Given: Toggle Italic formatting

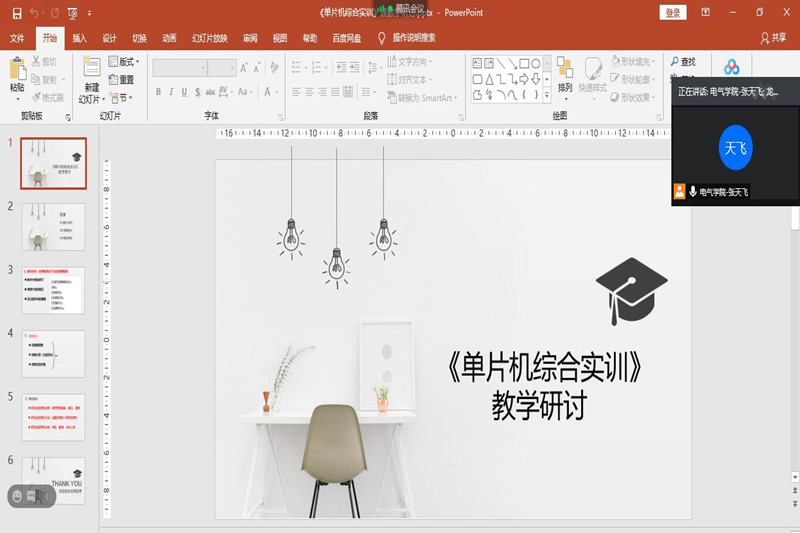Looking at the screenshot, I should point(171,93).
